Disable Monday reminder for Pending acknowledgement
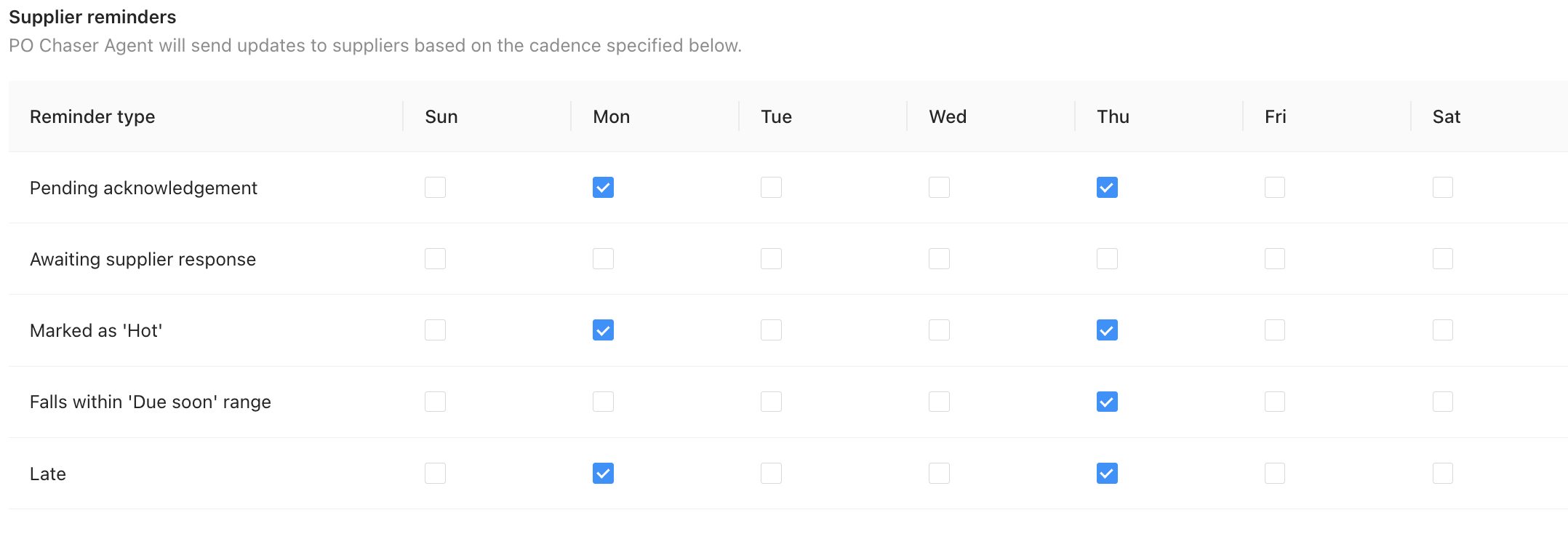The width and height of the screenshot is (1568, 534). [x=603, y=187]
